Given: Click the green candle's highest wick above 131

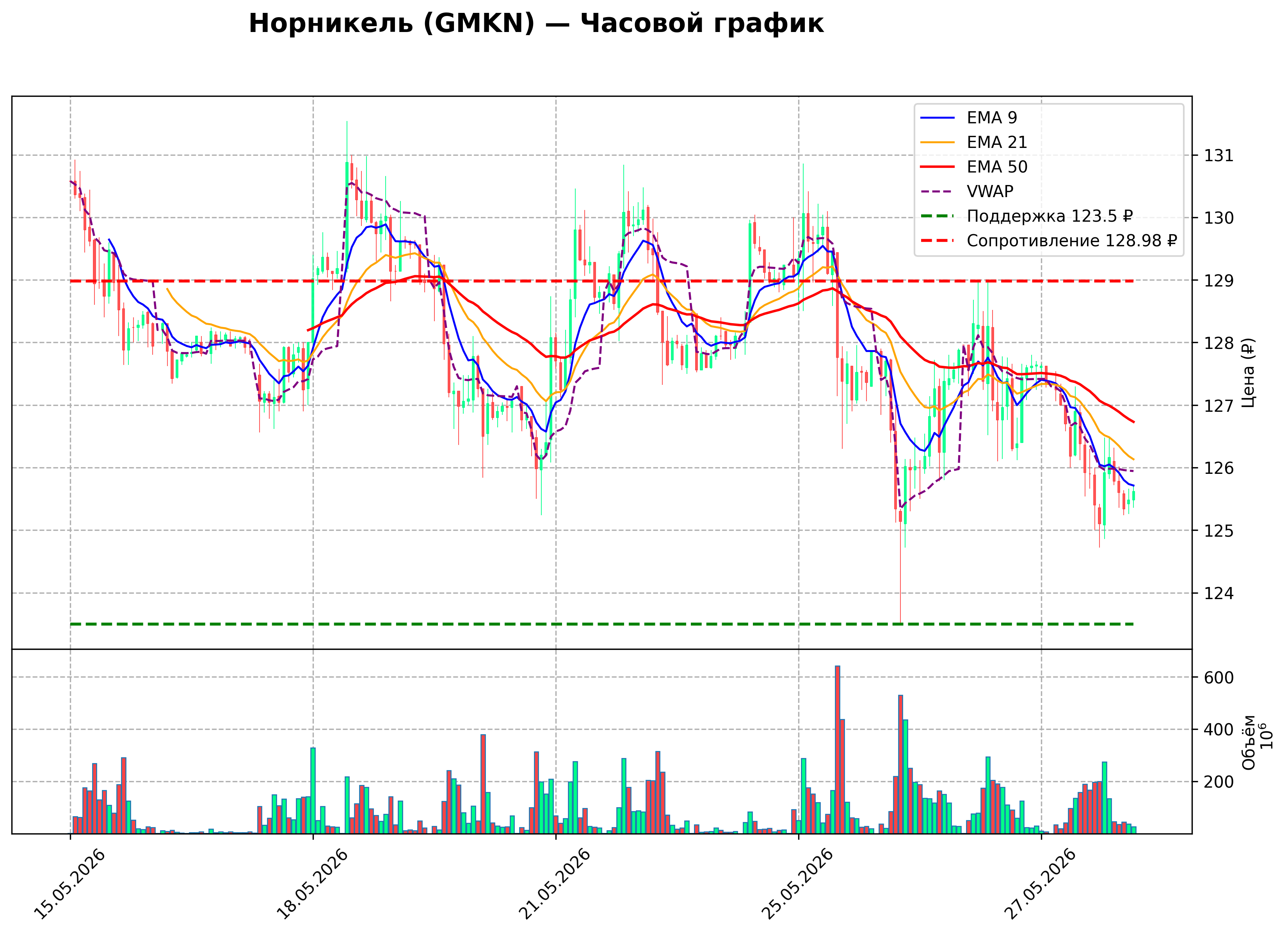Looking at the screenshot, I should 347,141.
